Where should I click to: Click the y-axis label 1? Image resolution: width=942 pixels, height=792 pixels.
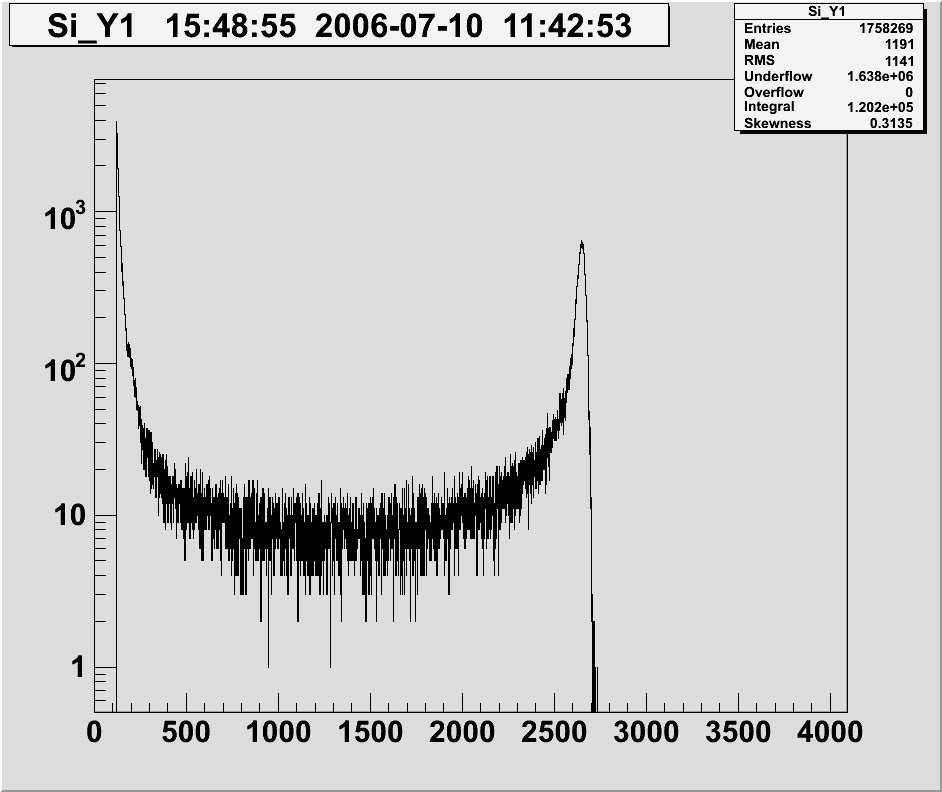[x=78, y=668]
